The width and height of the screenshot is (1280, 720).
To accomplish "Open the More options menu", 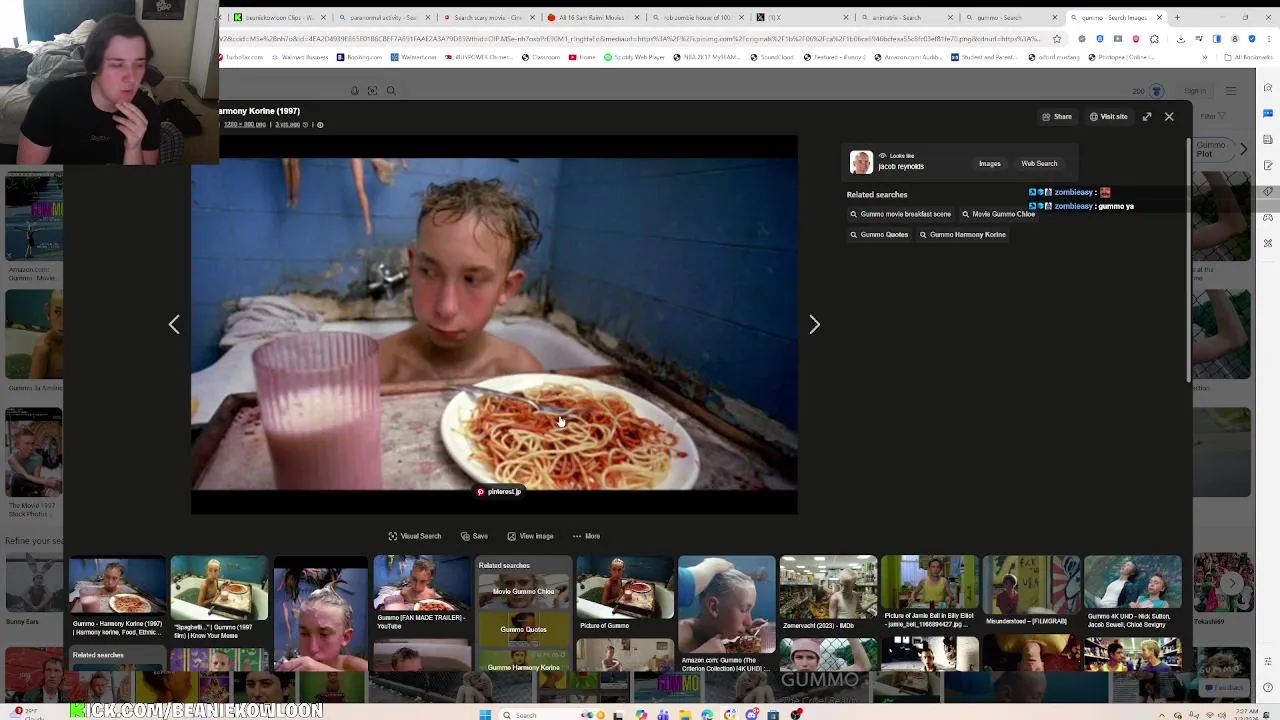I will point(586,536).
